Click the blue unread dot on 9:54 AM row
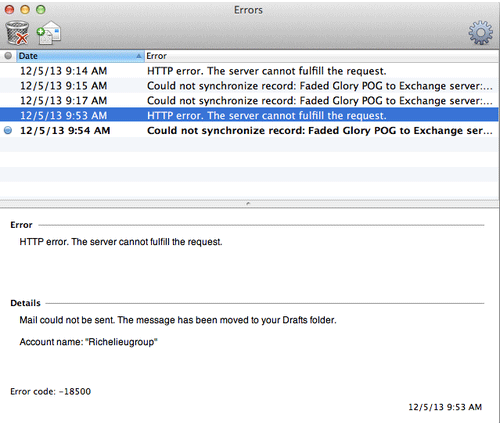The image size is (500, 423). pyautogui.click(x=8, y=130)
